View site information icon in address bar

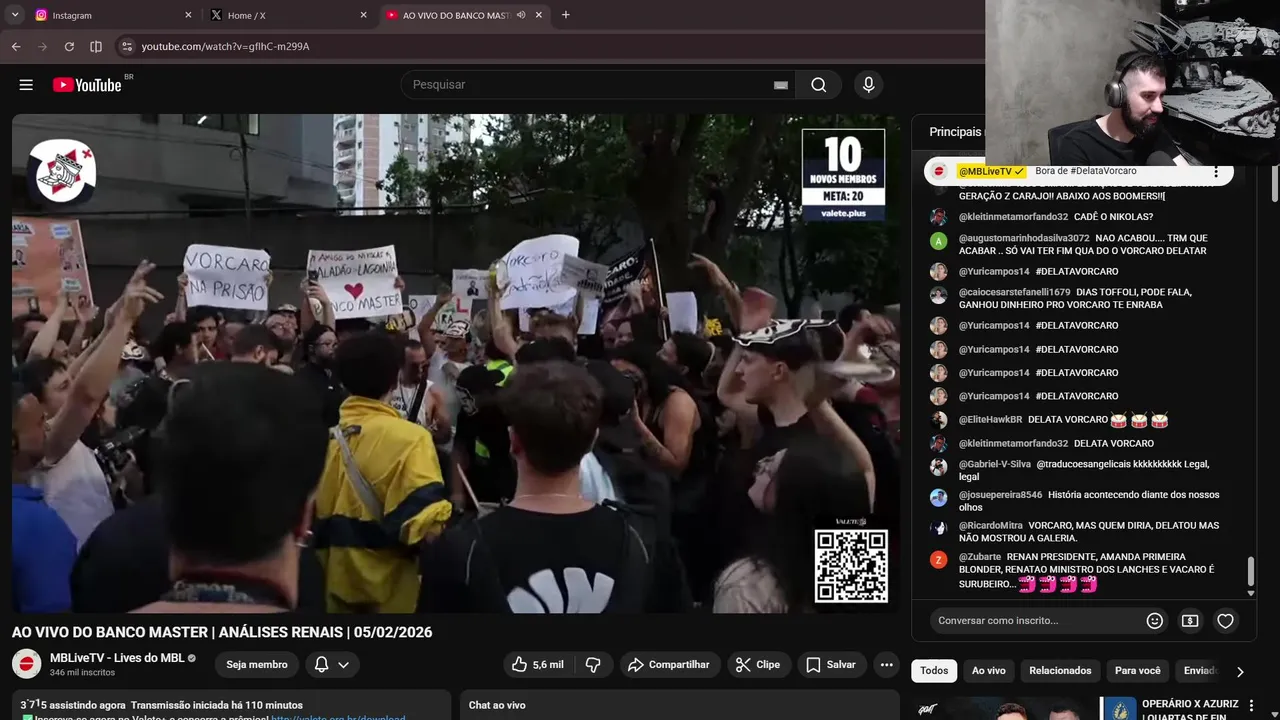click(x=126, y=46)
